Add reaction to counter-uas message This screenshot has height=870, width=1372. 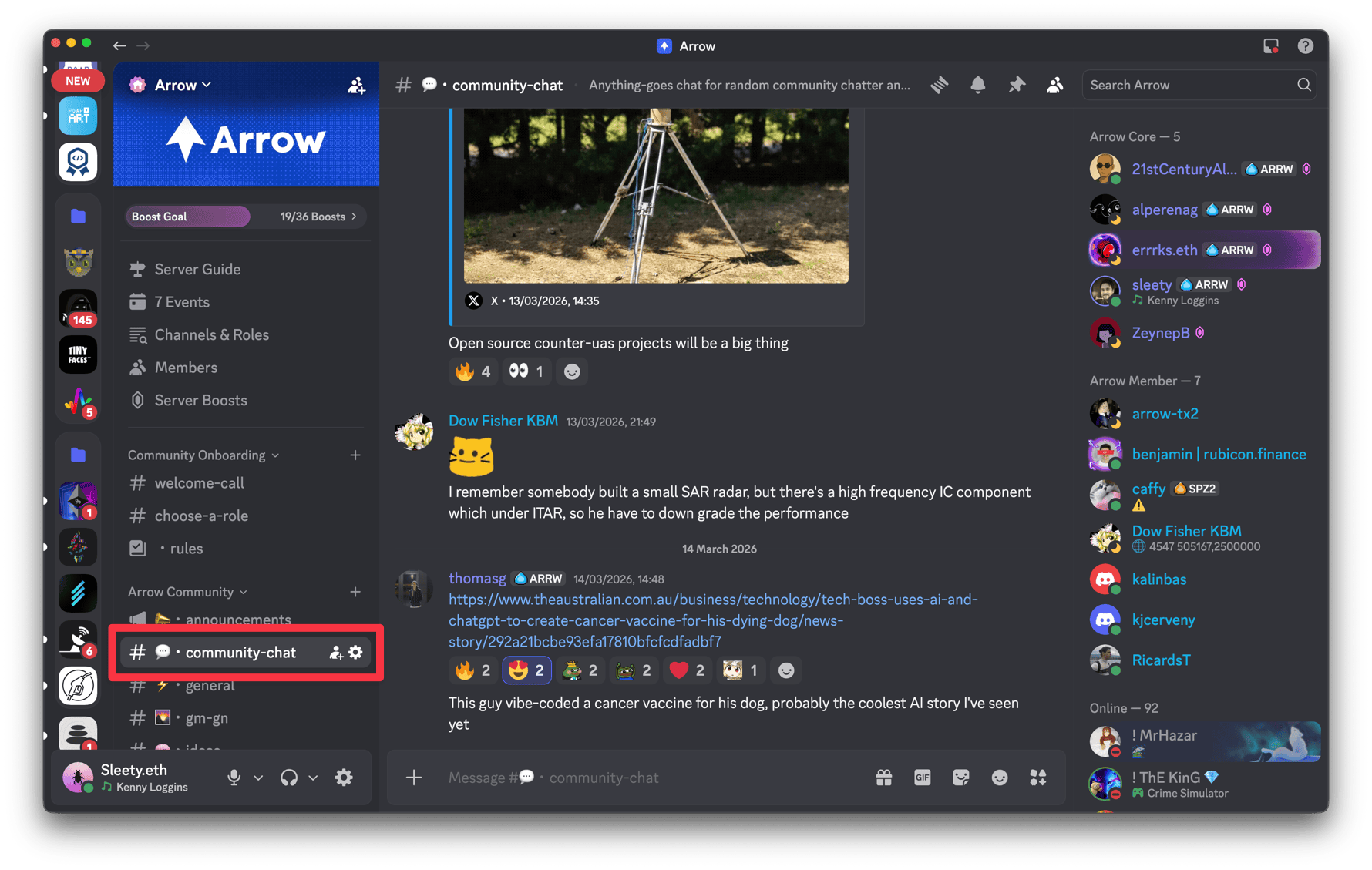pos(572,371)
